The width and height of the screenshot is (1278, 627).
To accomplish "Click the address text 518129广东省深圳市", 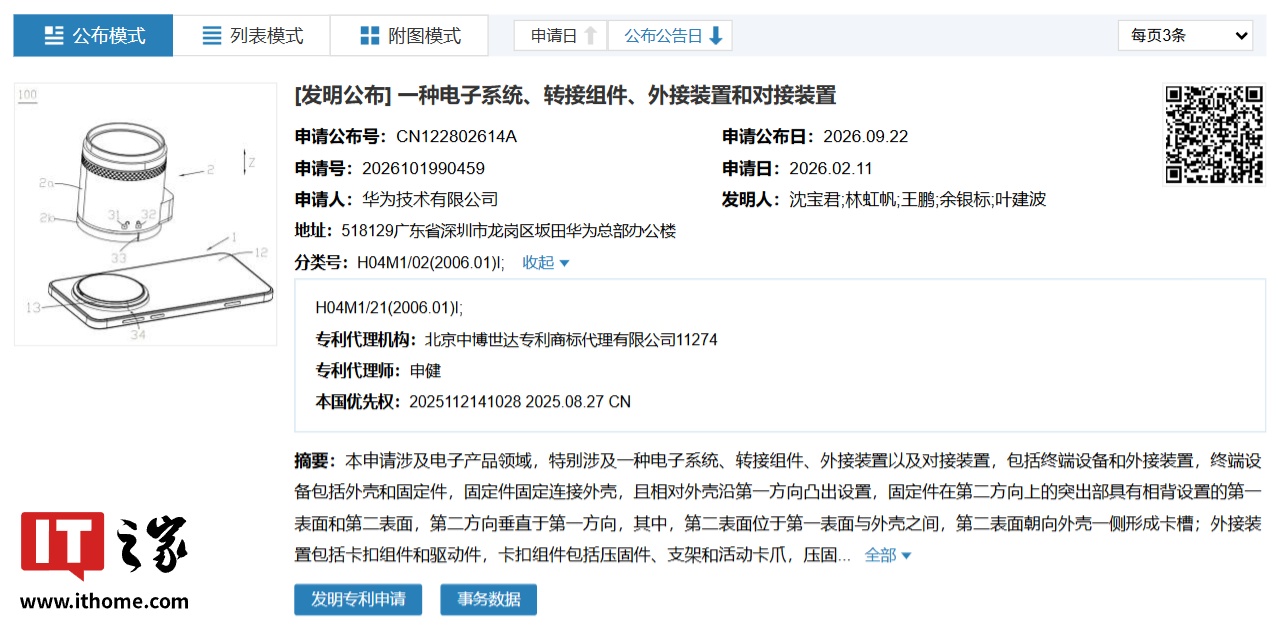I will tap(509, 231).
